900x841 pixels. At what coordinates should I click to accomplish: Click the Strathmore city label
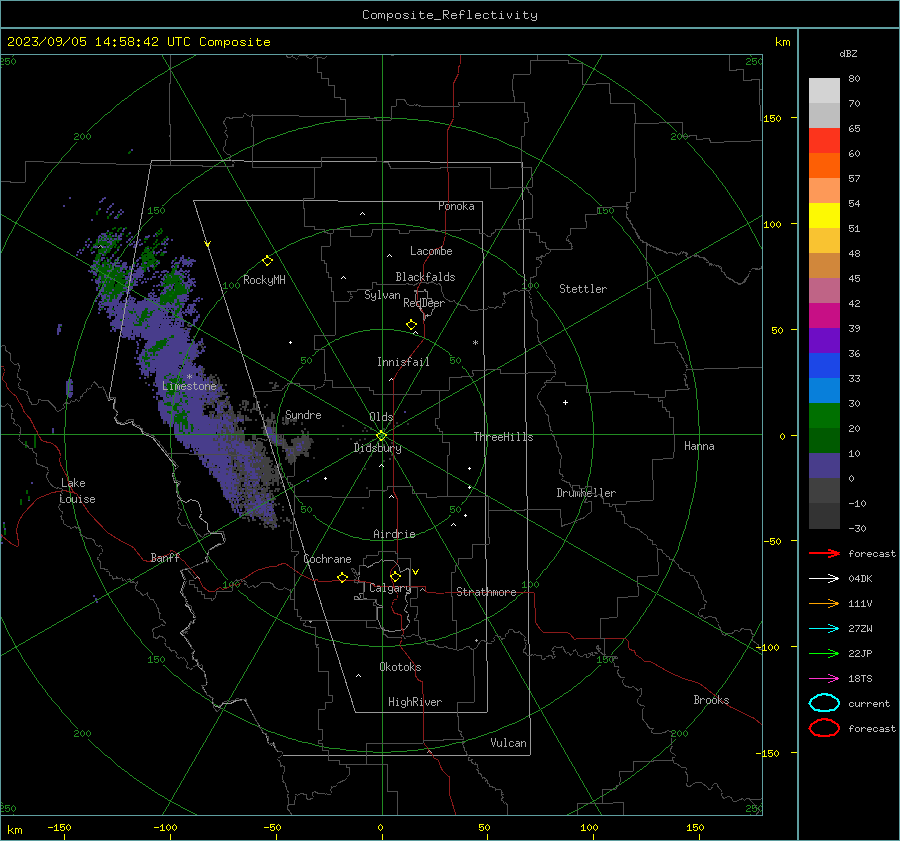pos(486,592)
